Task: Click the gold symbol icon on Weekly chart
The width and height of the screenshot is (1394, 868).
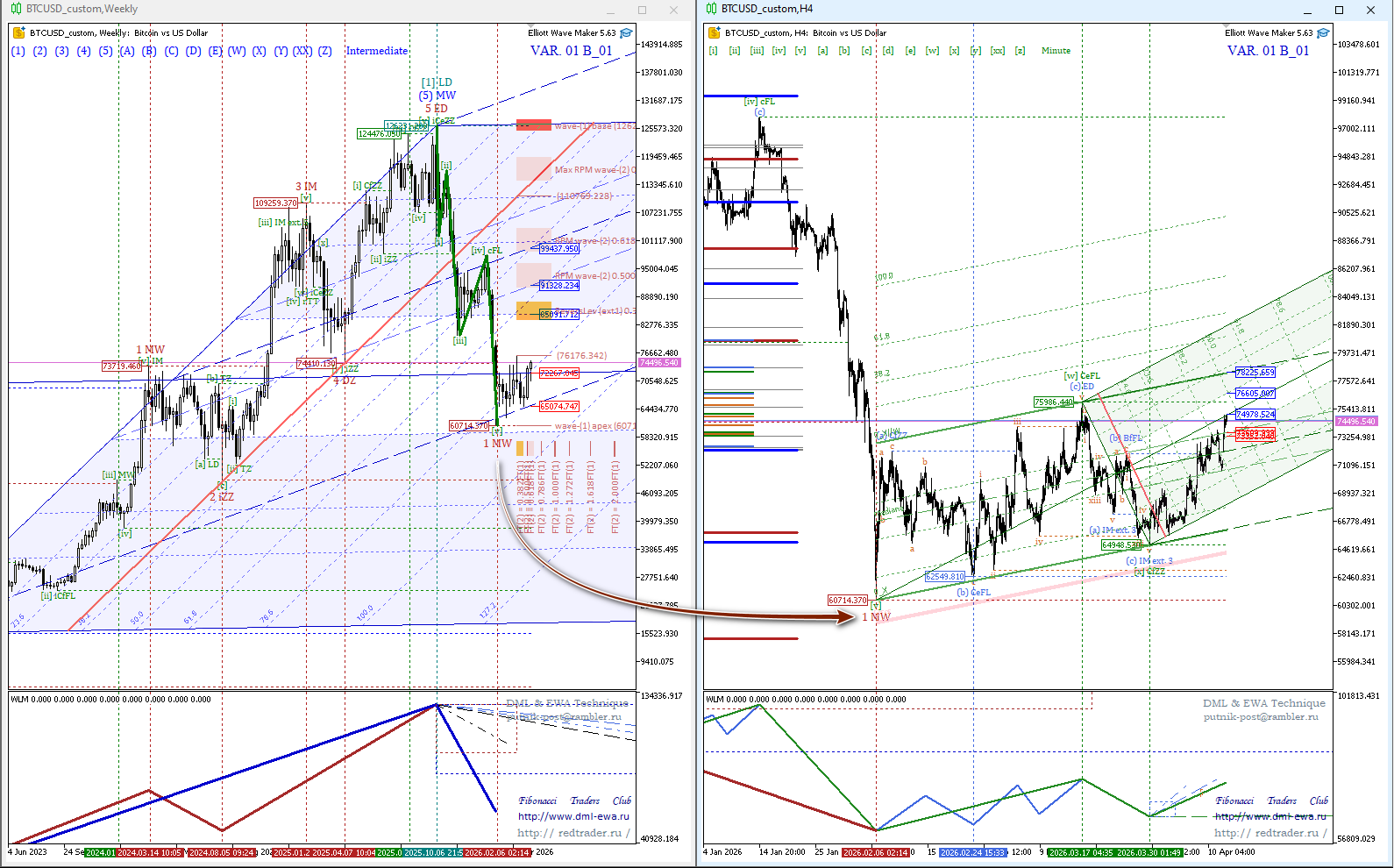Action: point(19,33)
